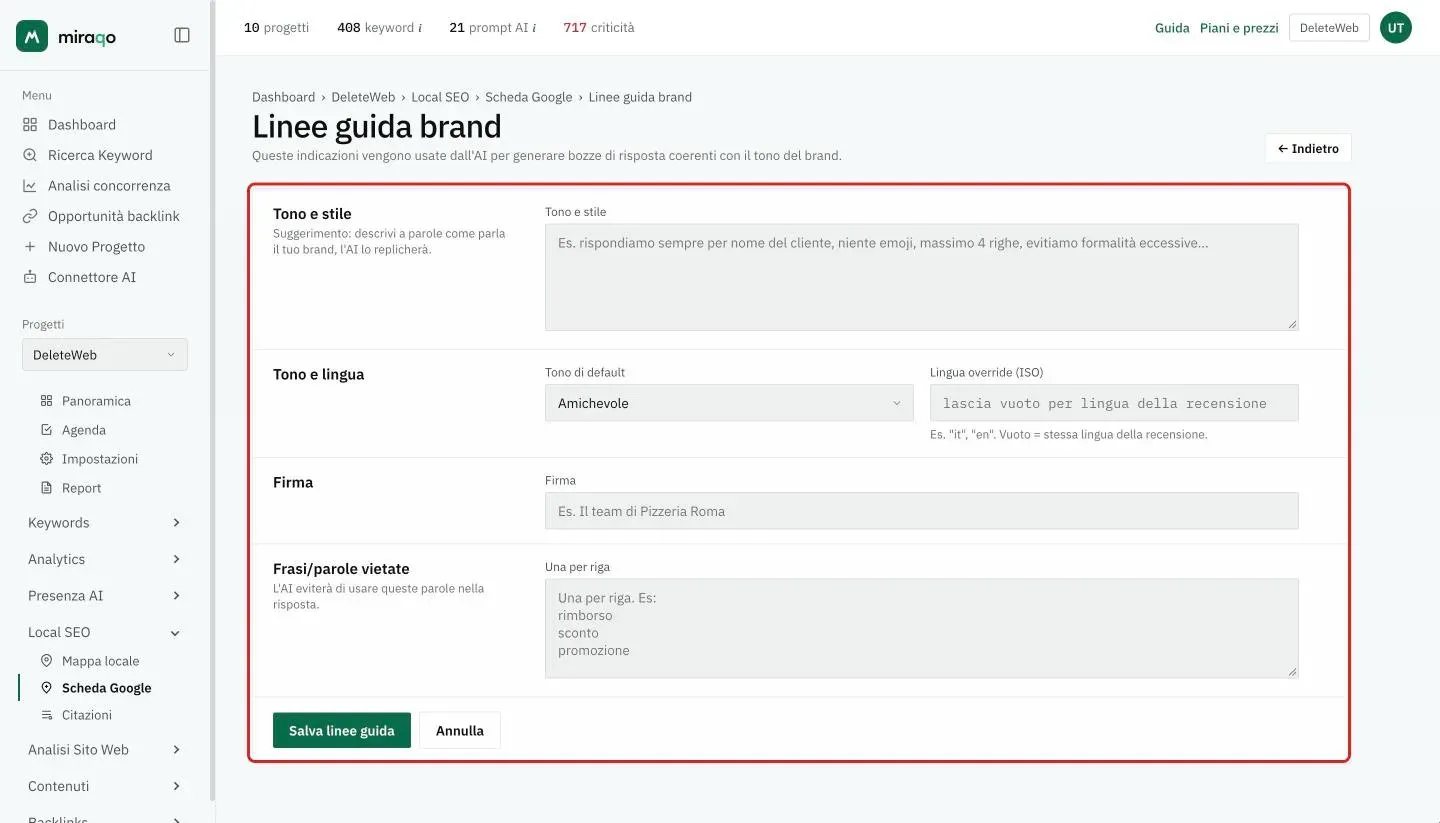This screenshot has height=823, width=1440.
Task: Click the Mappa locale pin icon
Action: [46, 661]
